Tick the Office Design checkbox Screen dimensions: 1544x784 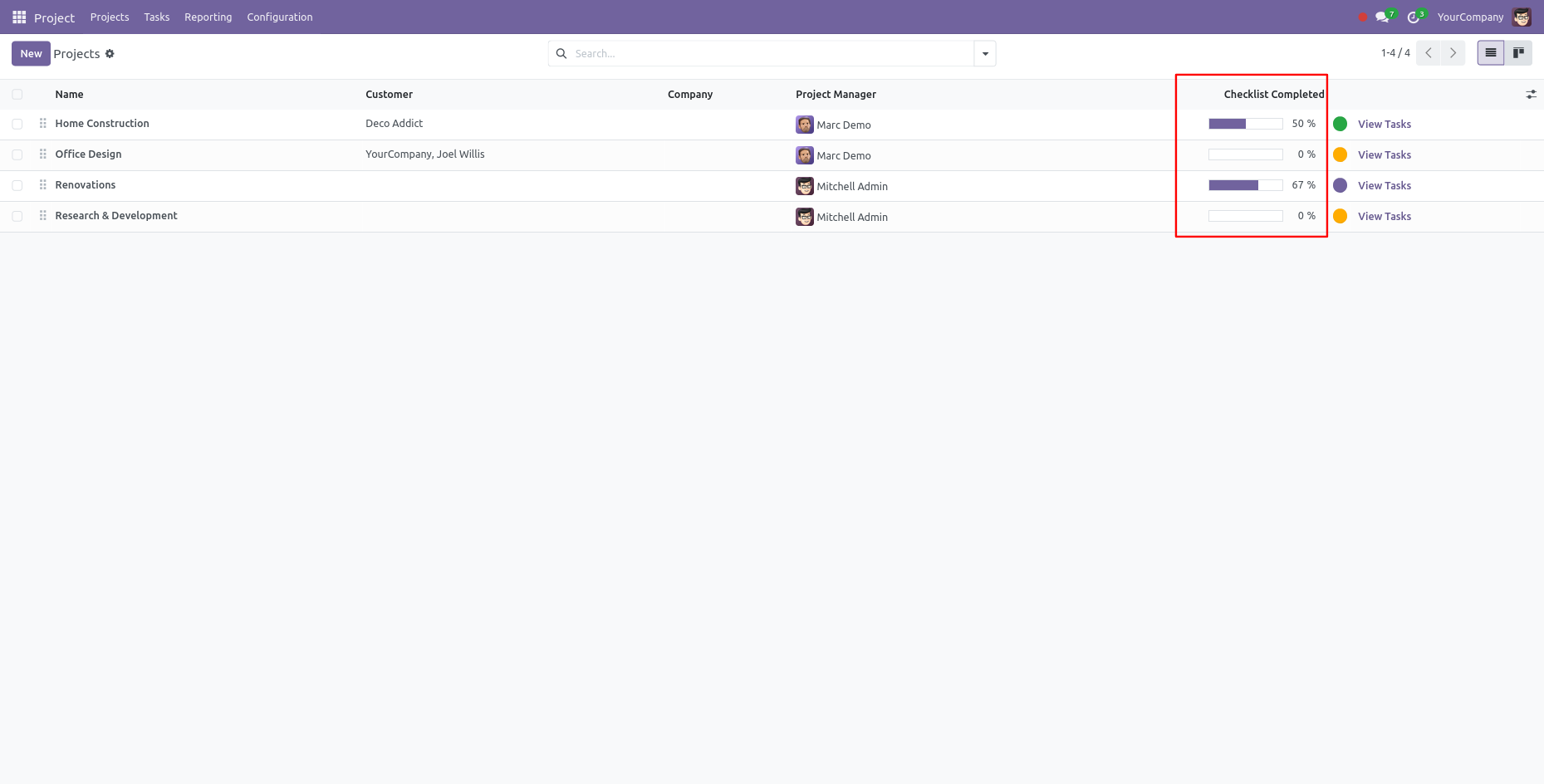point(17,154)
